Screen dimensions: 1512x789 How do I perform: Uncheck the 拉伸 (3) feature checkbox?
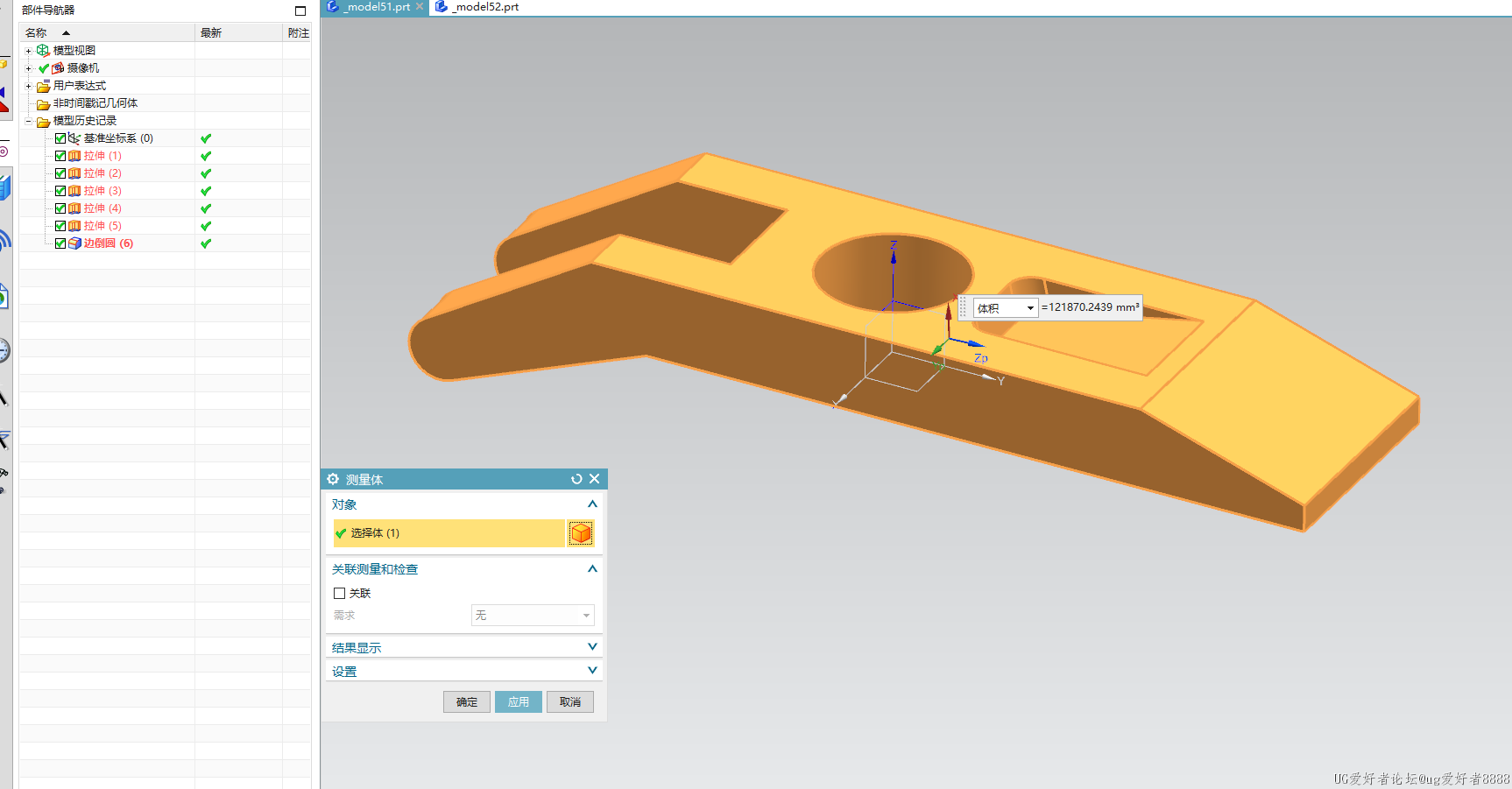pyautogui.click(x=60, y=191)
